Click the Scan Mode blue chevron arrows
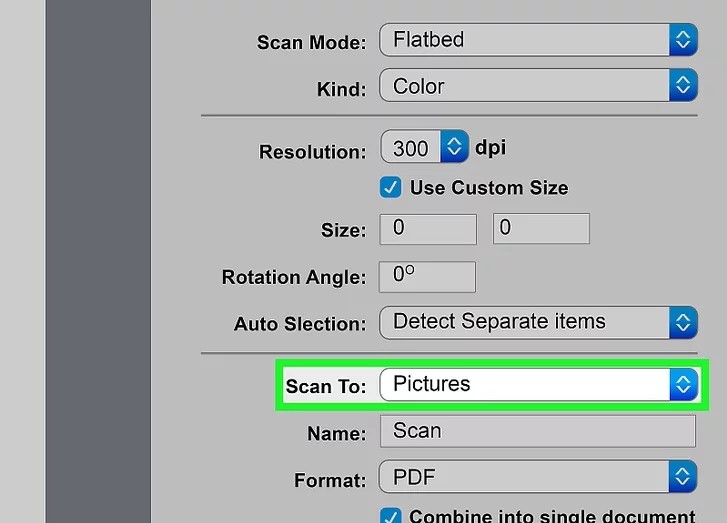The image size is (727, 523). 682,40
